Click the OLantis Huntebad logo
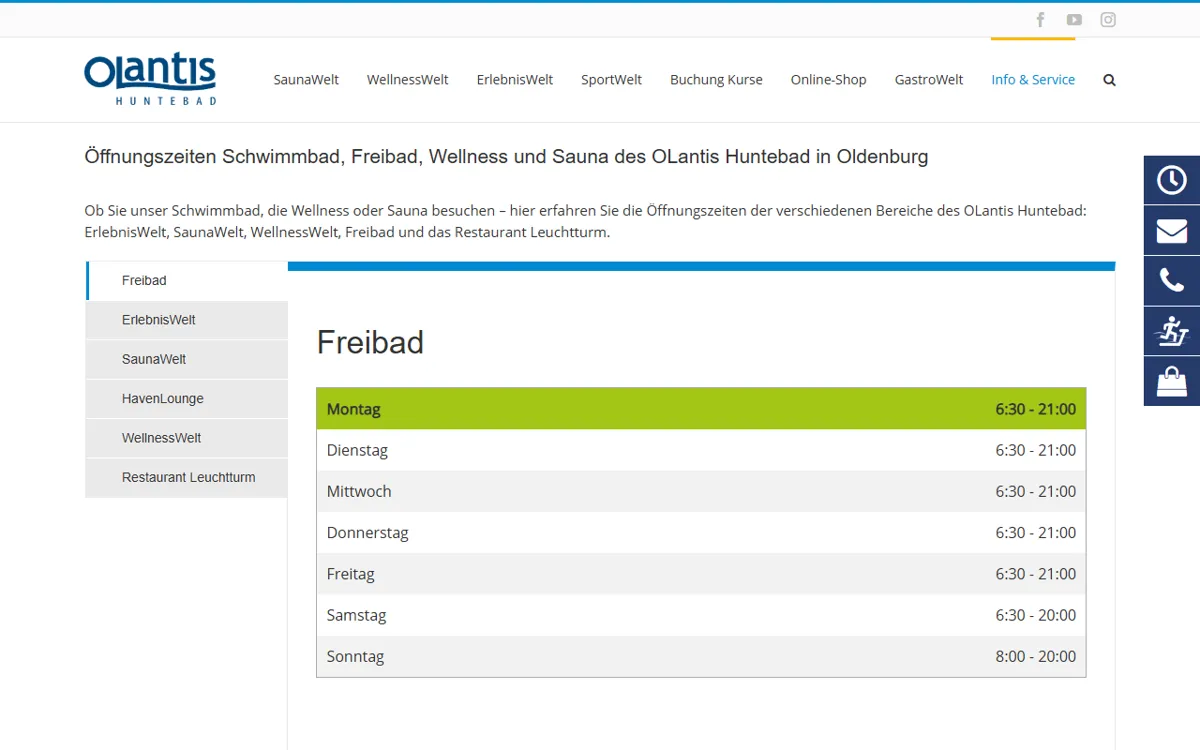 pyautogui.click(x=150, y=80)
